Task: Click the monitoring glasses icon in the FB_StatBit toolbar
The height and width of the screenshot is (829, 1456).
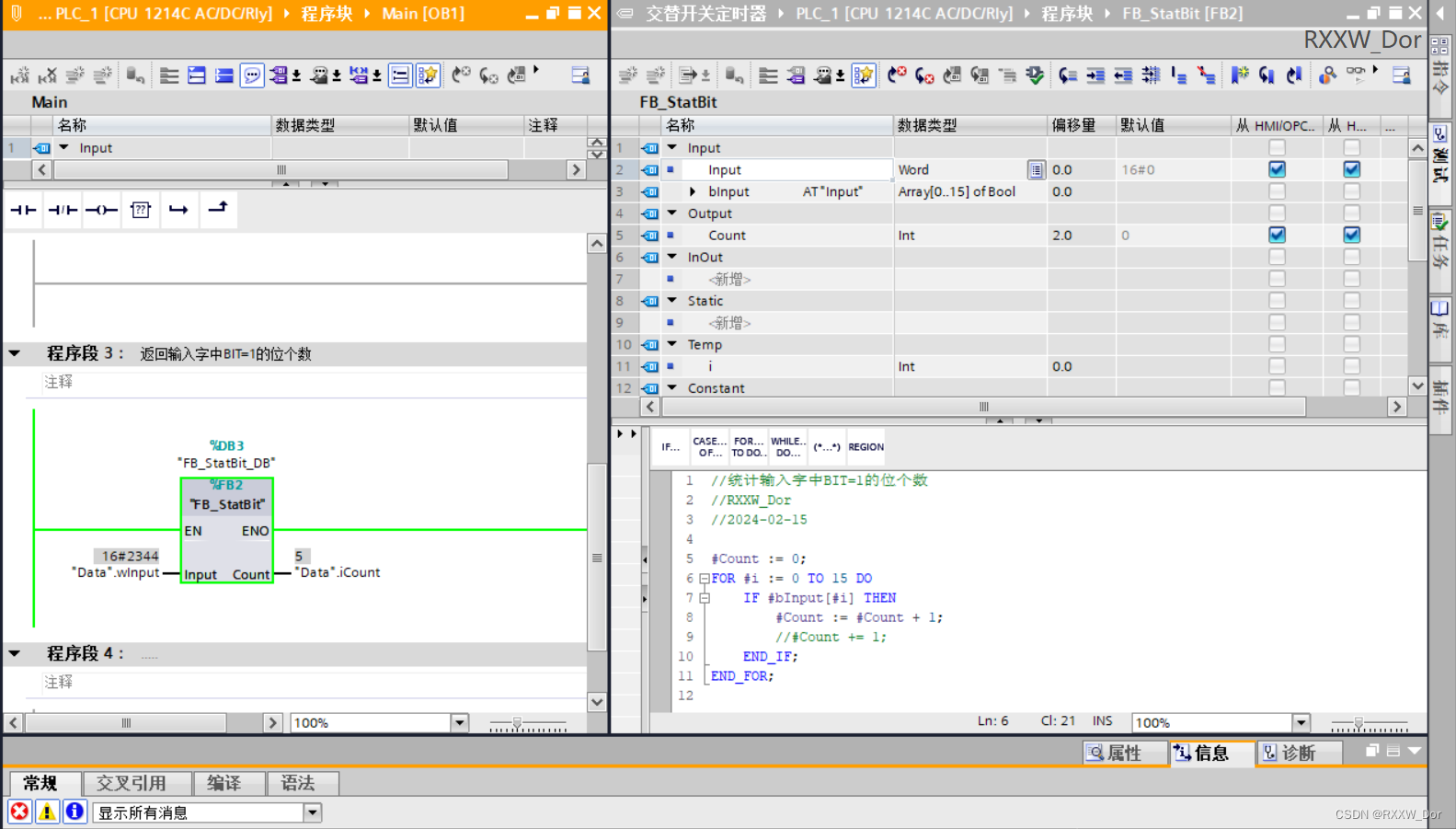Action: click(x=1356, y=75)
